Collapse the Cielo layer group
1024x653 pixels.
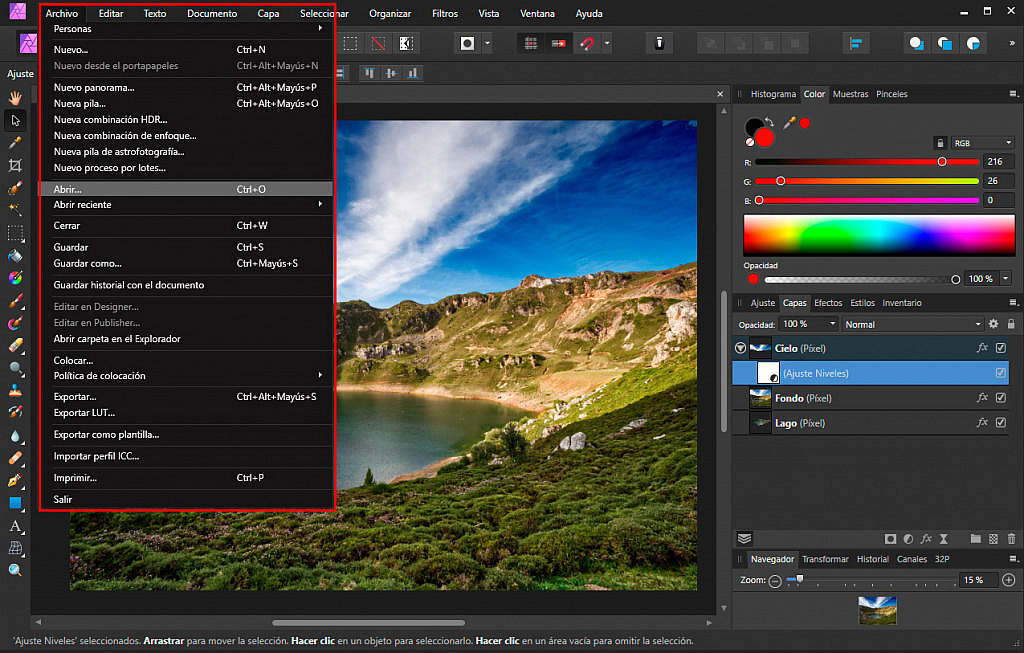[740, 348]
